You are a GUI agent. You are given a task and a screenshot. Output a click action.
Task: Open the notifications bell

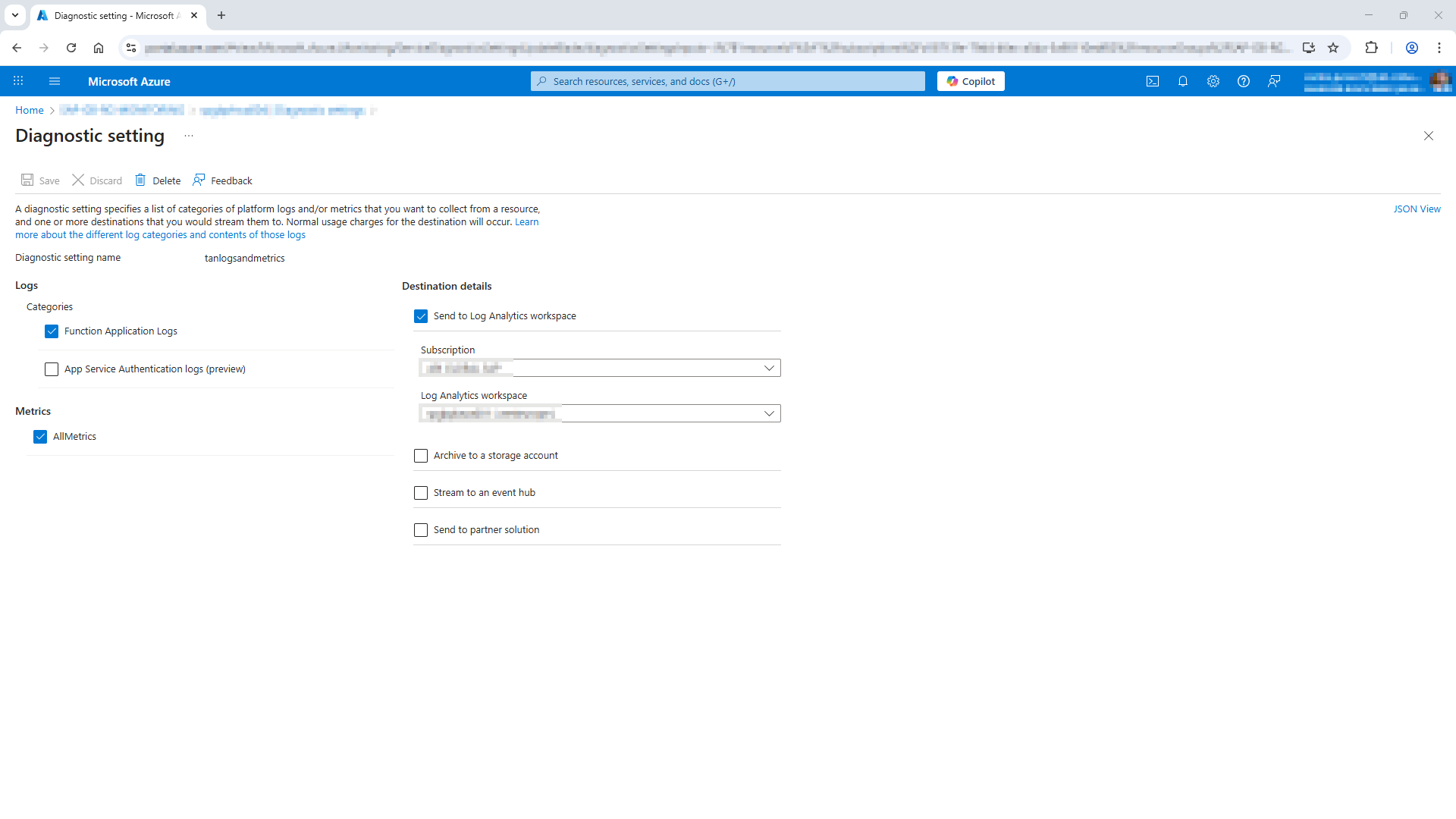pos(1183,81)
